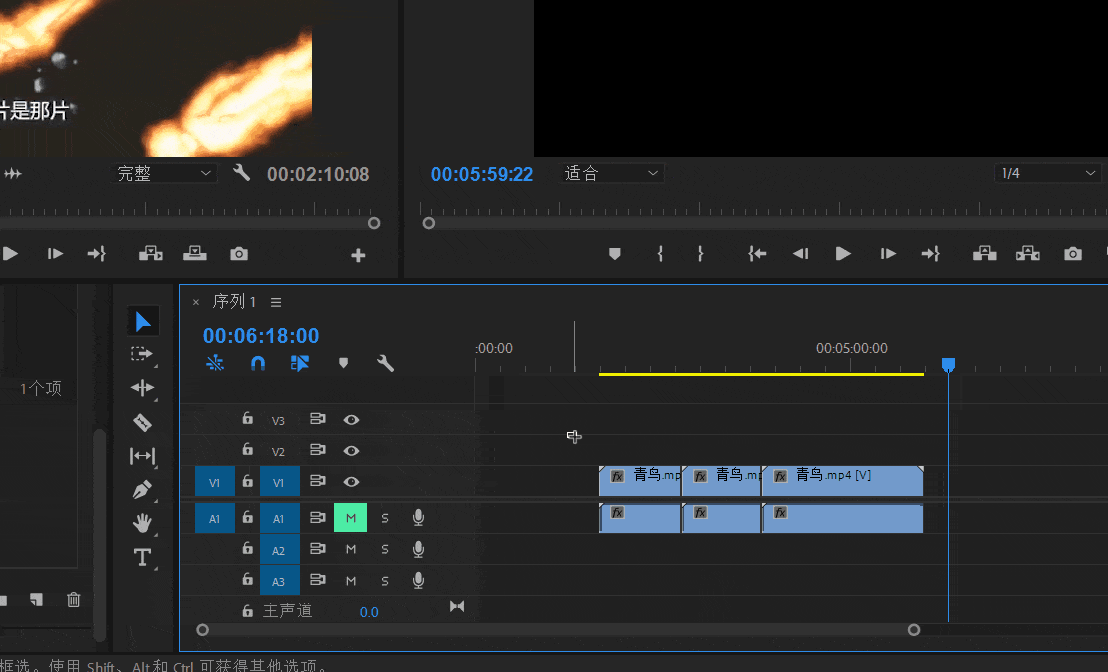Select the Track Select Forward tool
The height and width of the screenshot is (672, 1108).
[x=142, y=354]
